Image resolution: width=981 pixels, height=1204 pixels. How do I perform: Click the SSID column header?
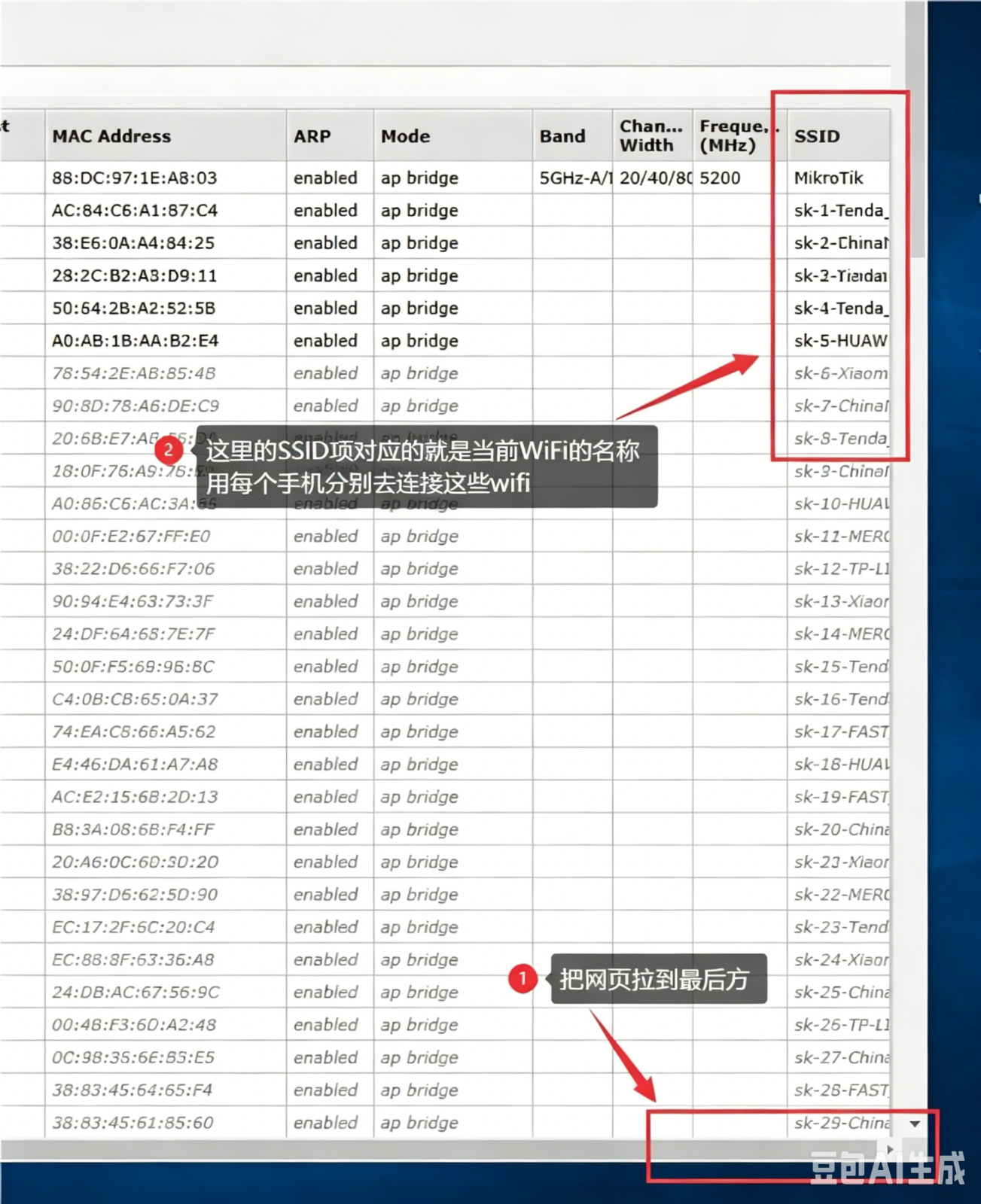pyautogui.click(x=839, y=135)
